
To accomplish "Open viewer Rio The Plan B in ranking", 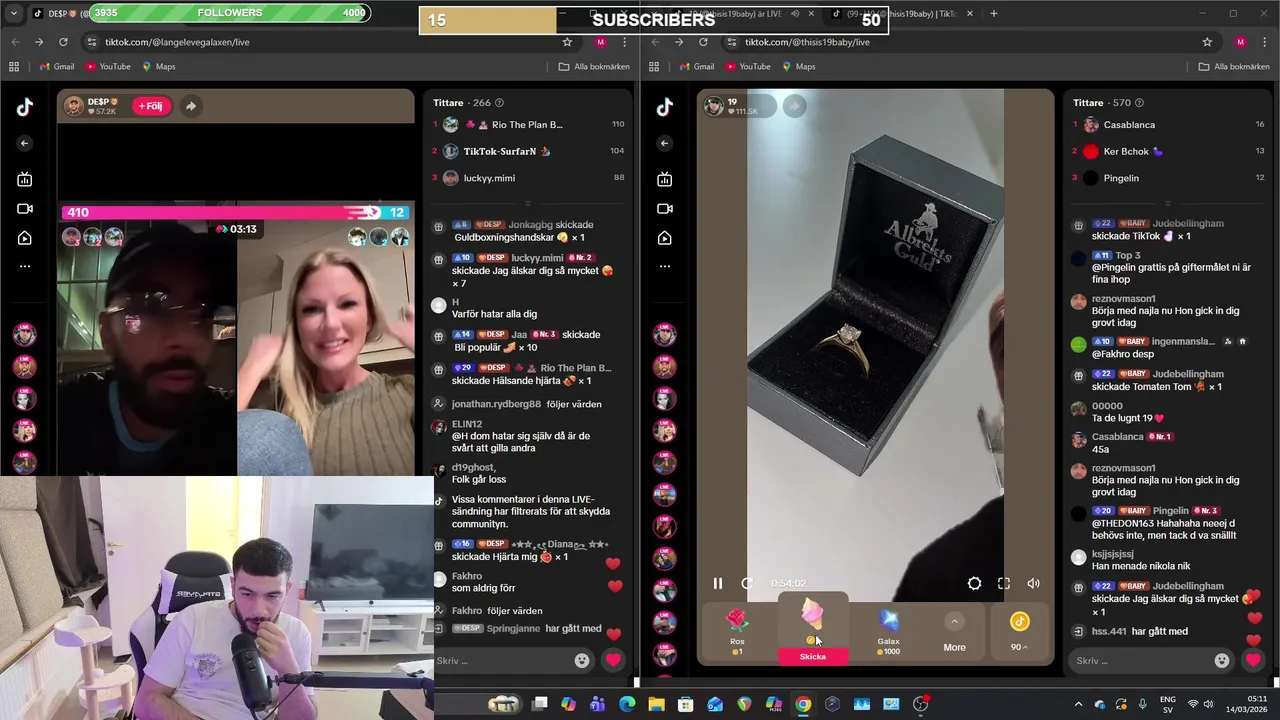I will [527, 124].
